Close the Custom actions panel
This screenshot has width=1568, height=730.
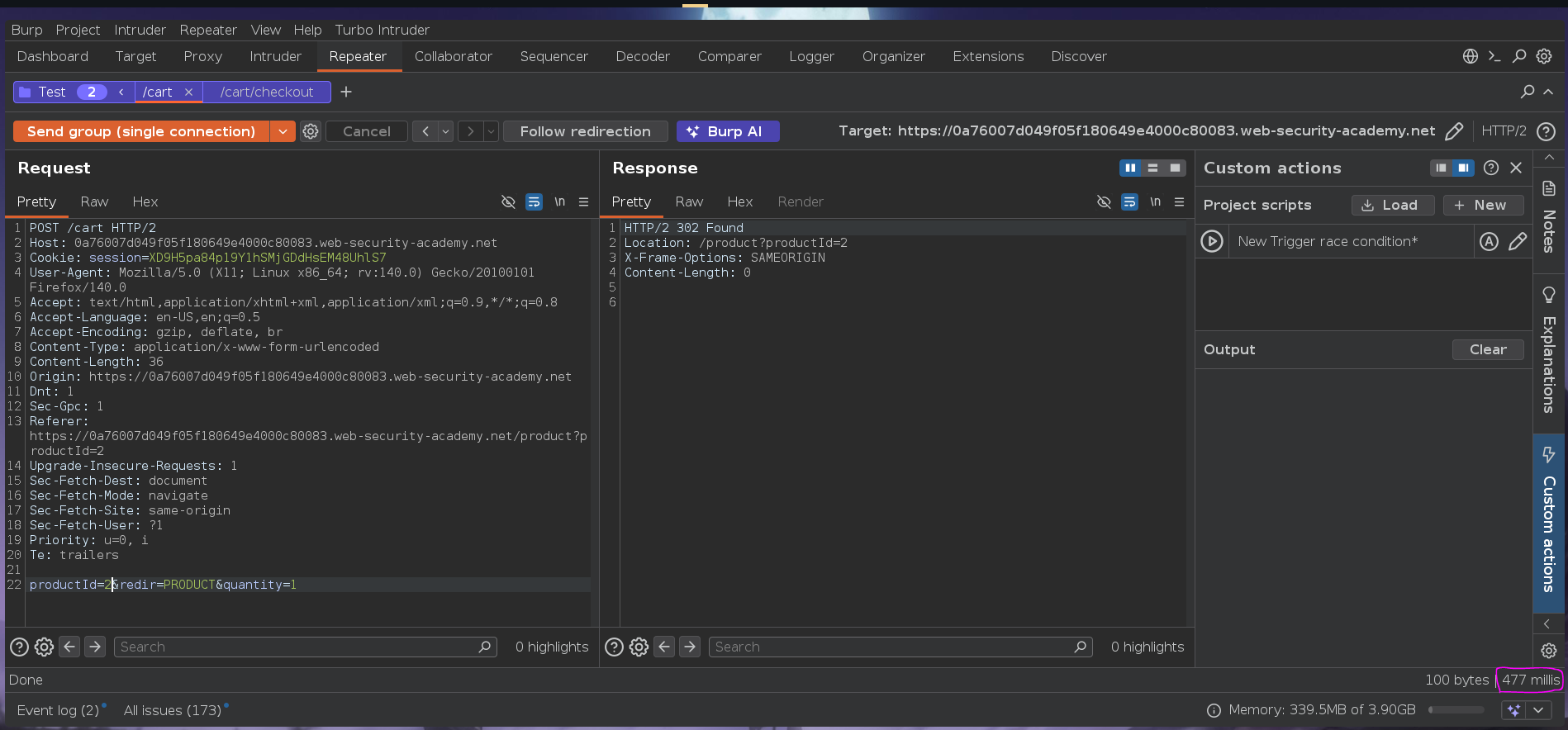click(x=1516, y=168)
